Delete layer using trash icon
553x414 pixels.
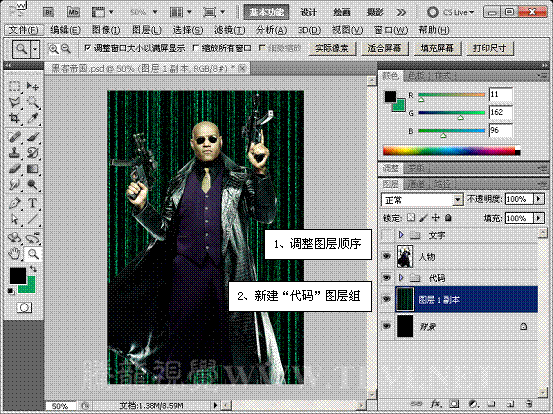click(x=528, y=404)
